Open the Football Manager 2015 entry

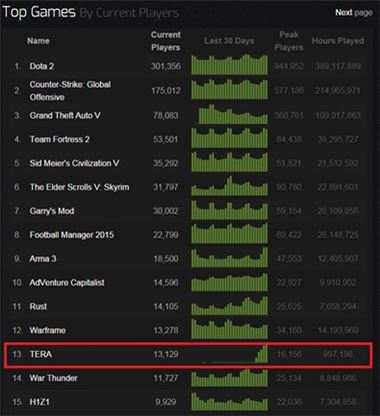72,235
